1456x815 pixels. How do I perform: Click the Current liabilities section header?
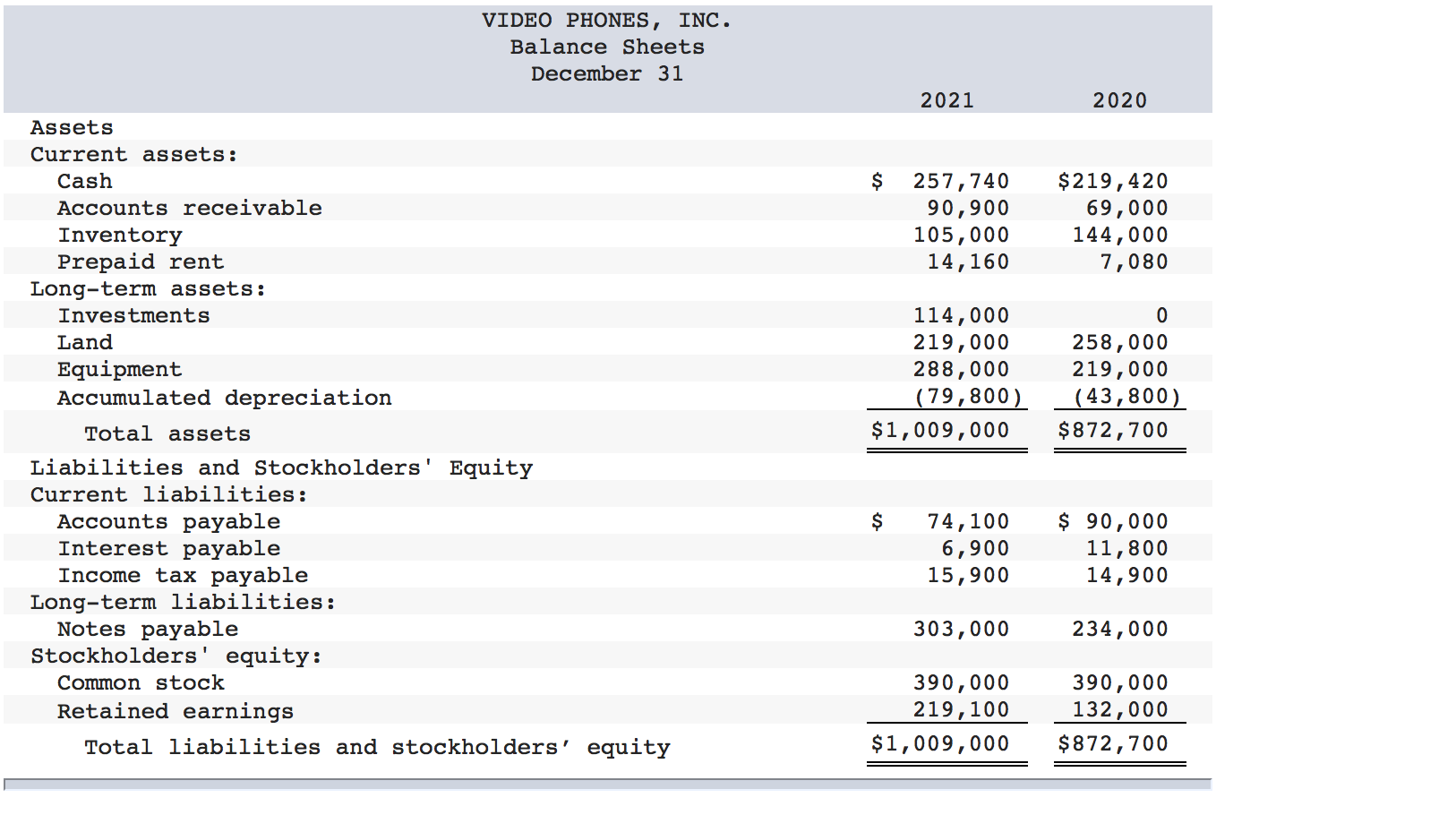(x=169, y=493)
